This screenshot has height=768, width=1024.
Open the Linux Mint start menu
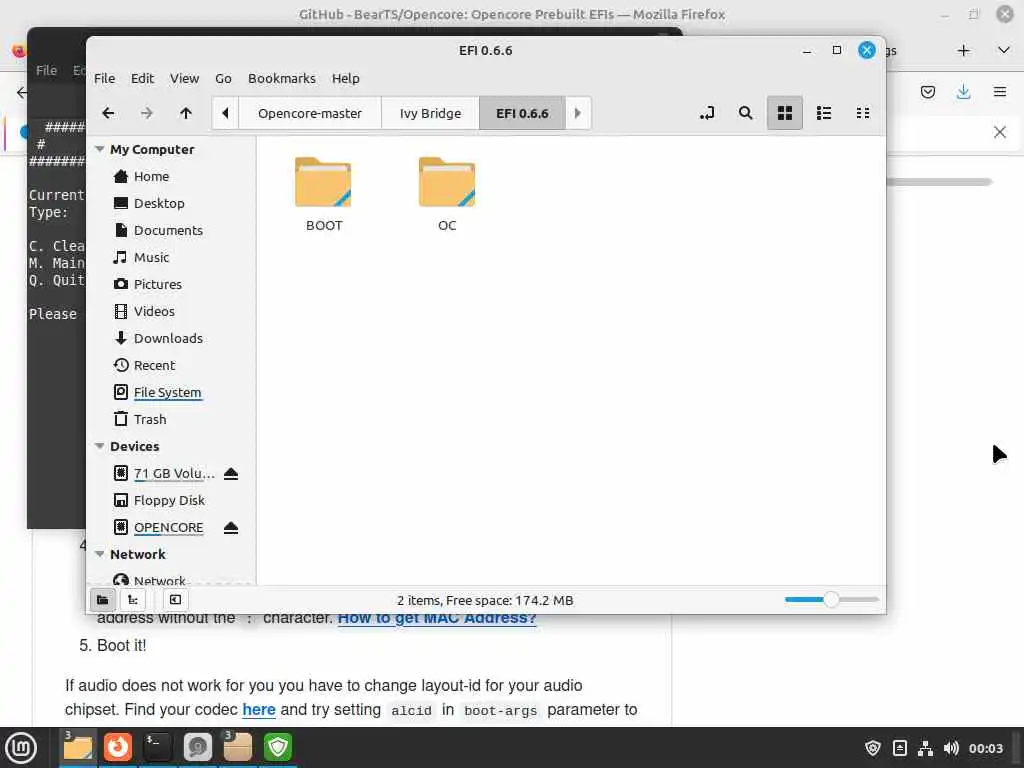click(x=22, y=748)
